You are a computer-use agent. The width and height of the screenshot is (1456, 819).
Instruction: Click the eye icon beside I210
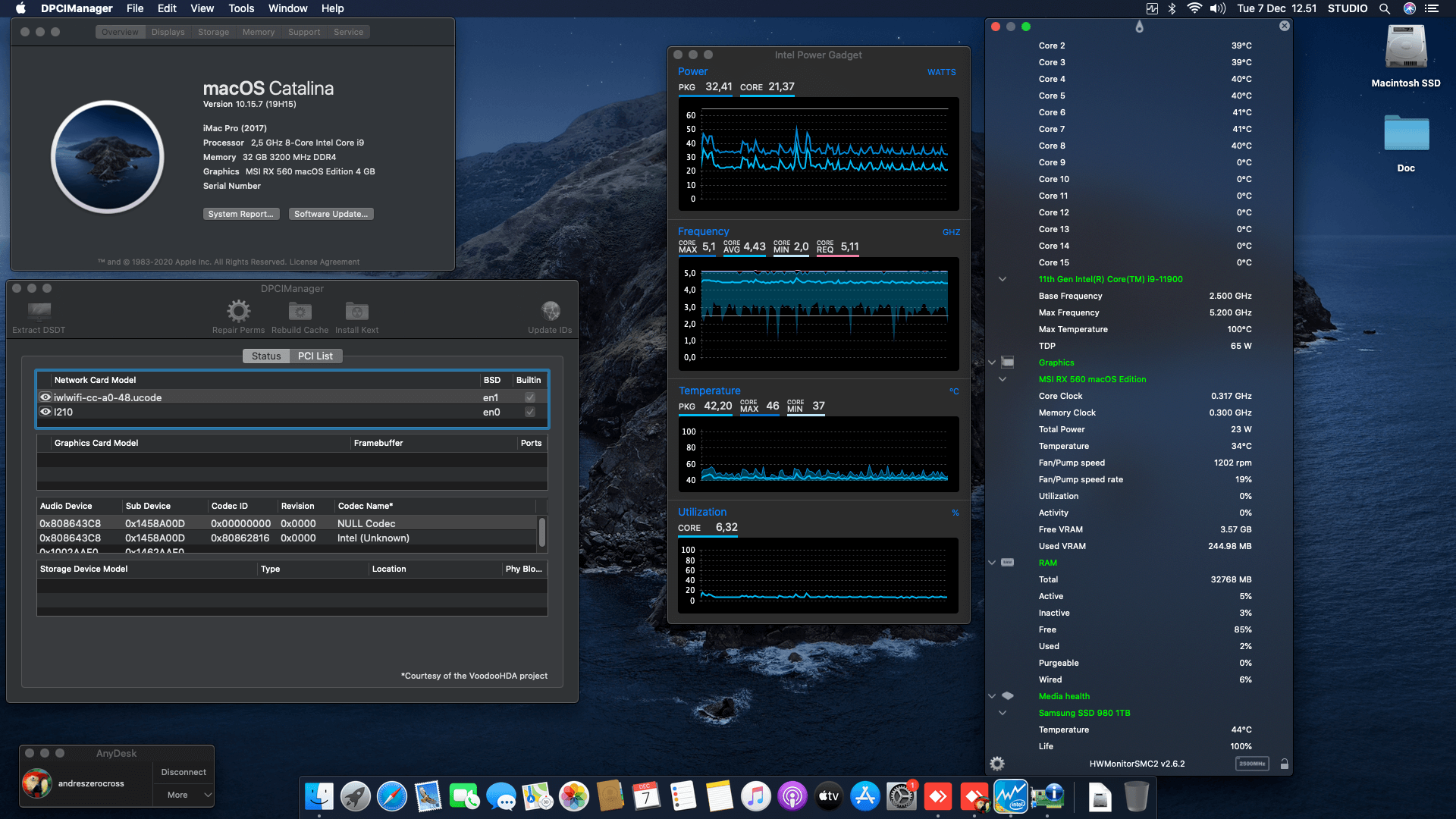(x=45, y=412)
